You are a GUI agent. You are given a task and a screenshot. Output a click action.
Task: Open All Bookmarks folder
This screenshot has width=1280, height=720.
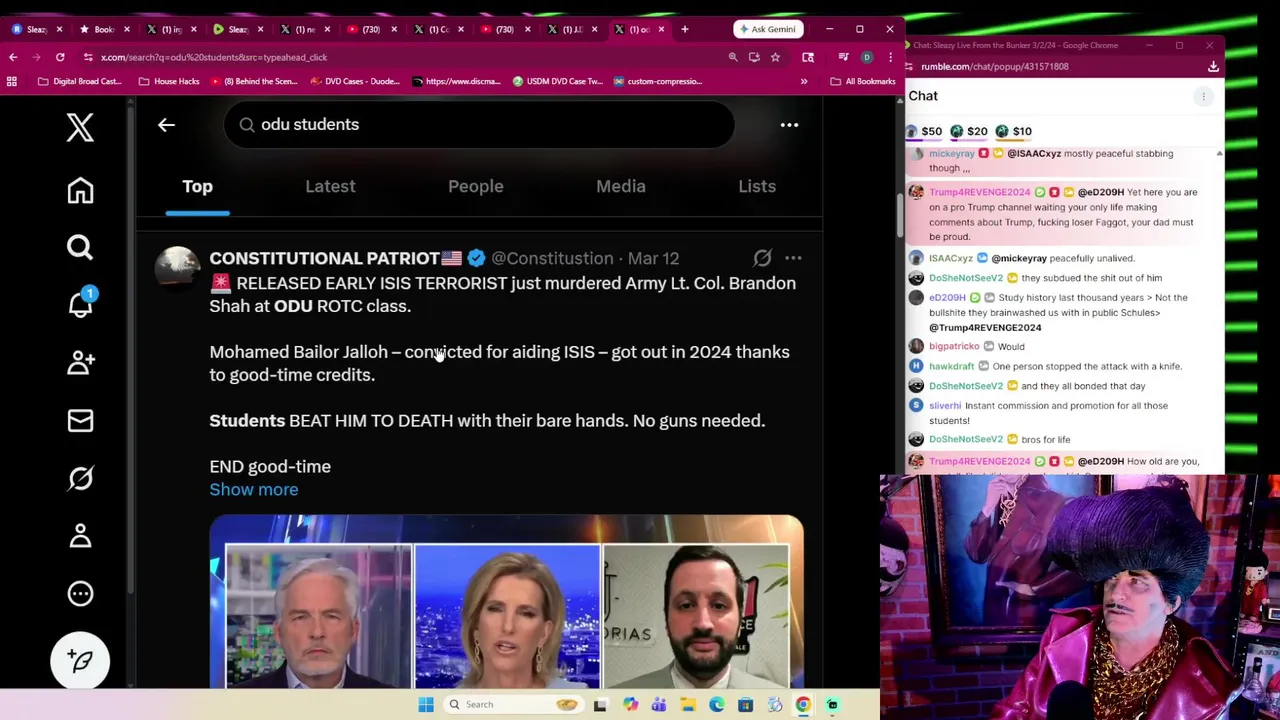(863, 81)
